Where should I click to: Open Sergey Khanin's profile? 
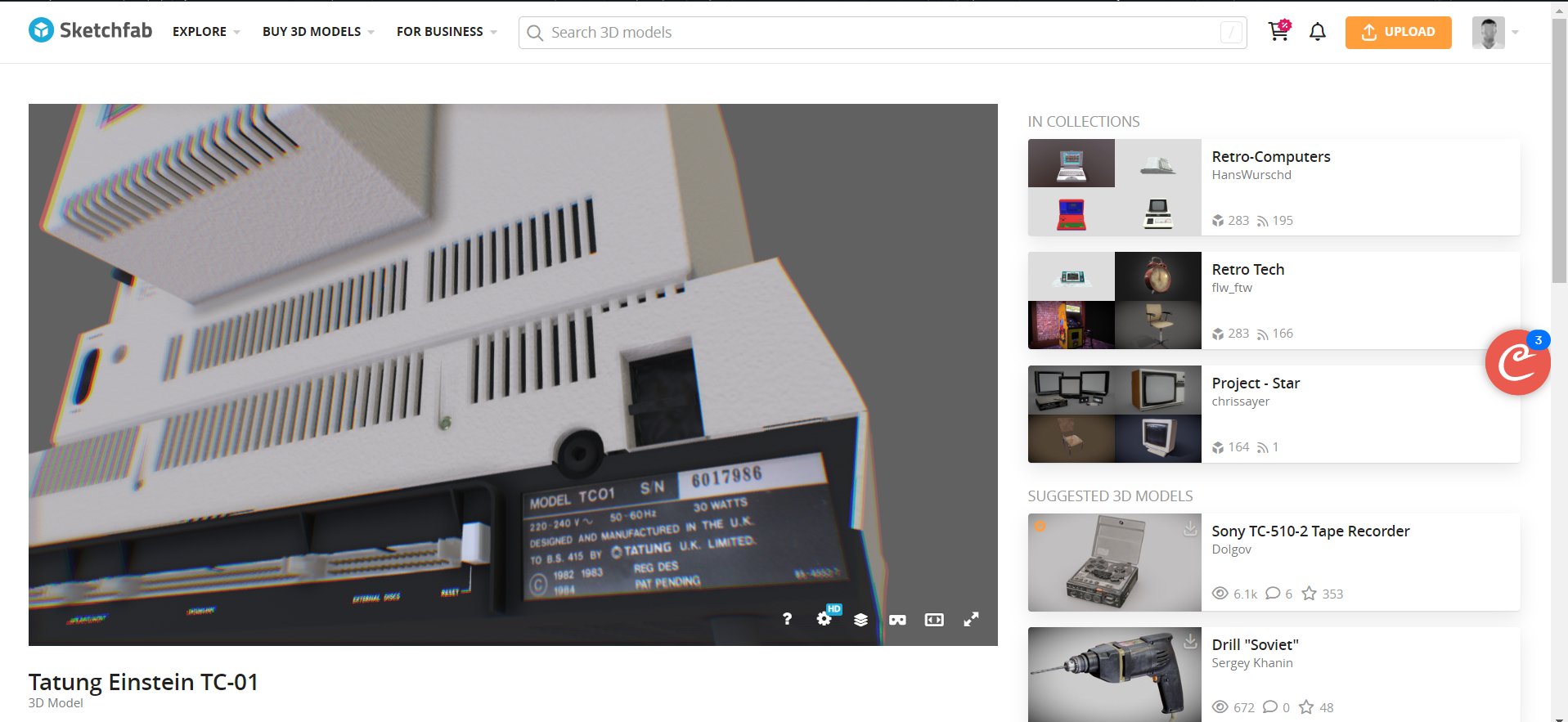(1252, 663)
